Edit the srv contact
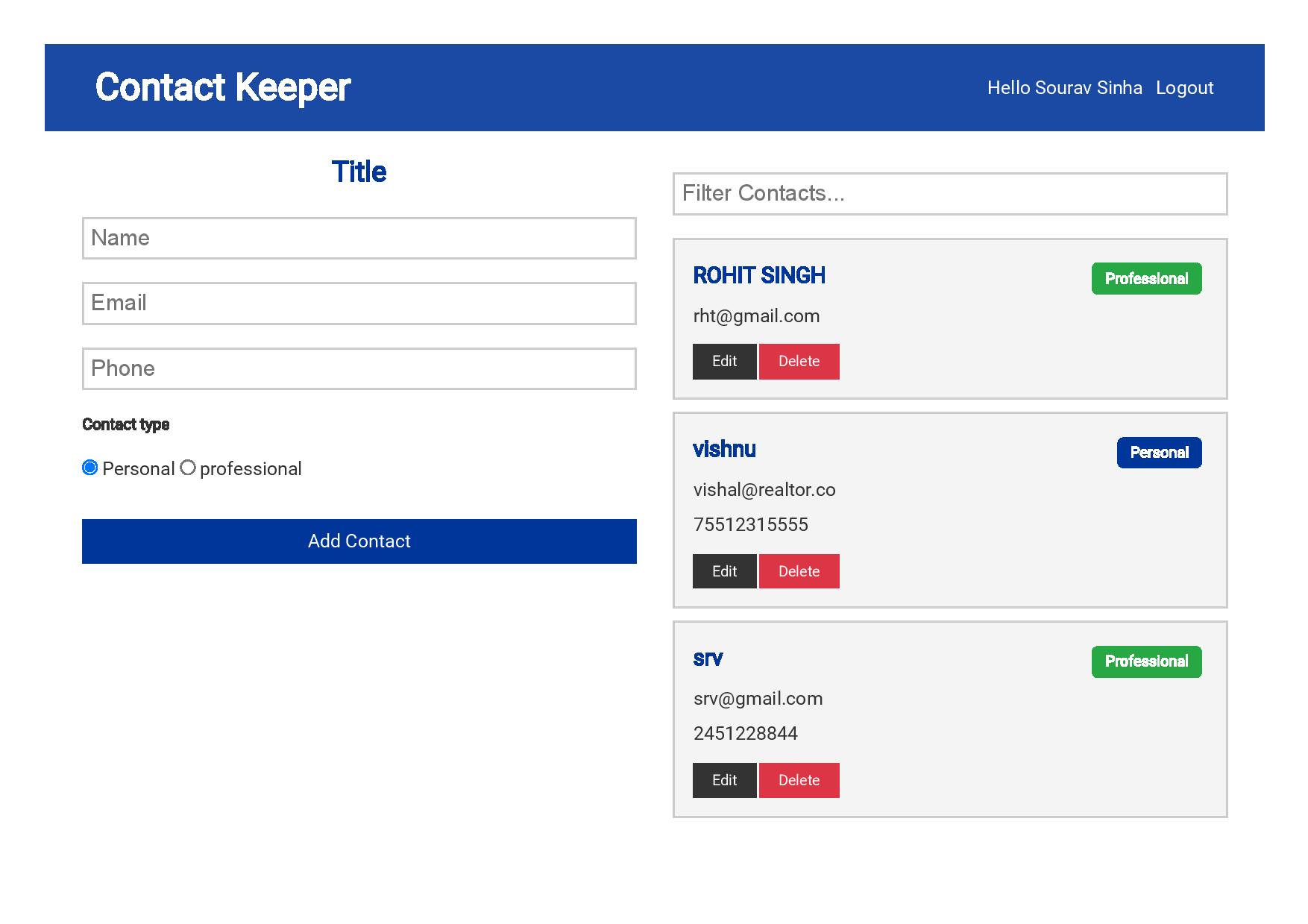Screen dimensions: 1308x924 click(724, 780)
